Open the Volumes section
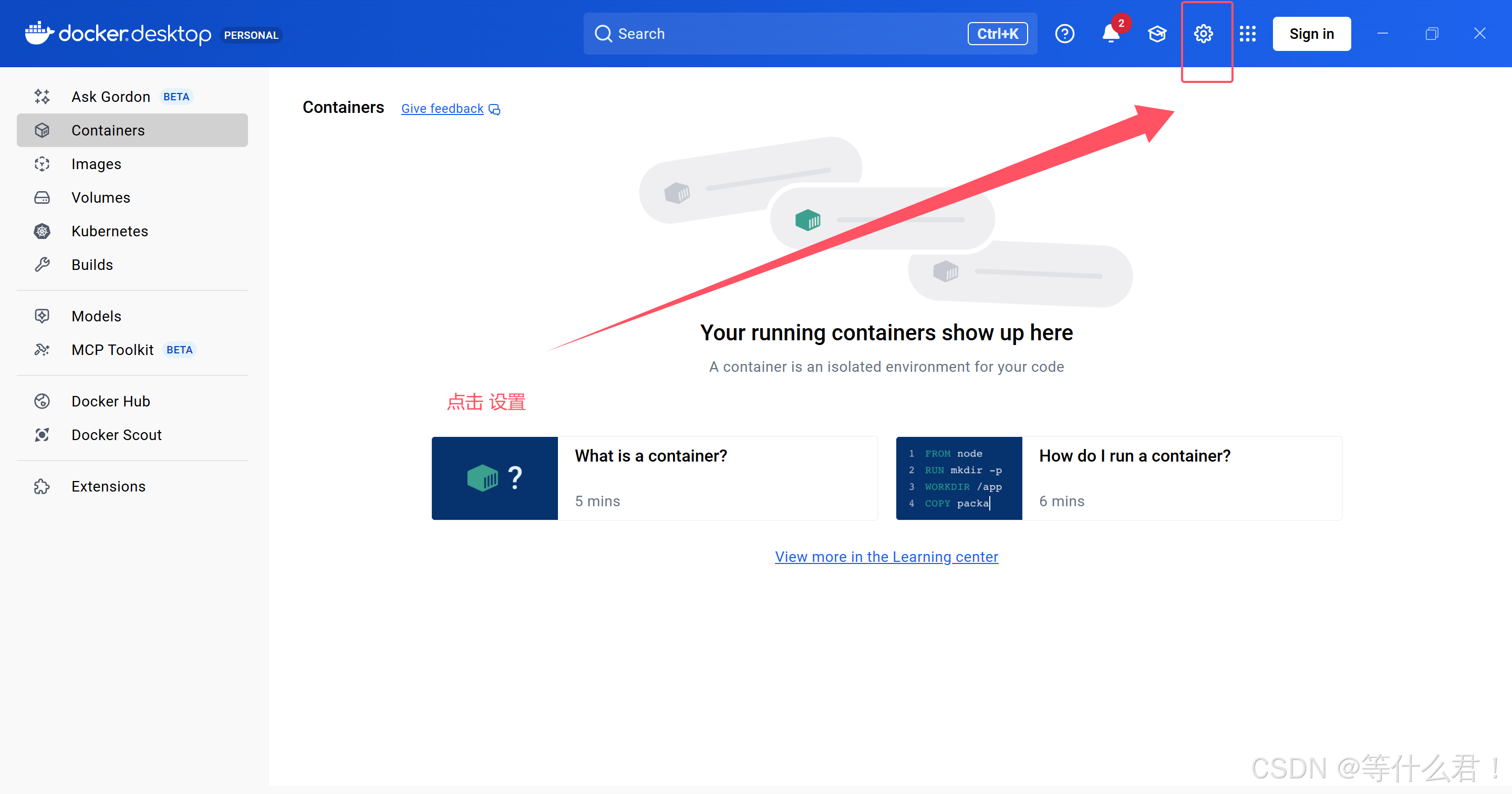 click(100, 198)
